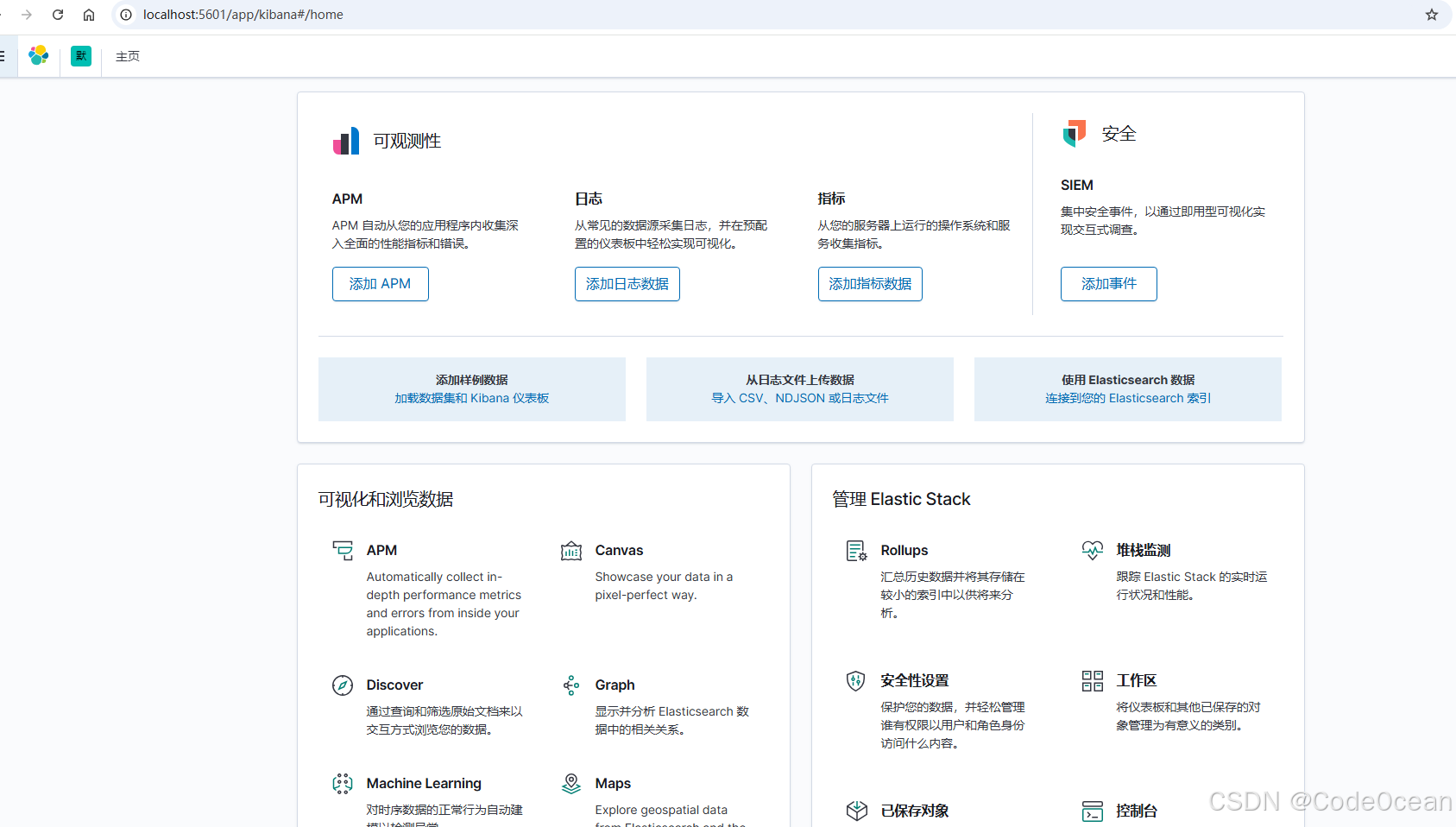
Task: Open the 堆栈监测 heartbeat icon
Action: click(x=1093, y=551)
